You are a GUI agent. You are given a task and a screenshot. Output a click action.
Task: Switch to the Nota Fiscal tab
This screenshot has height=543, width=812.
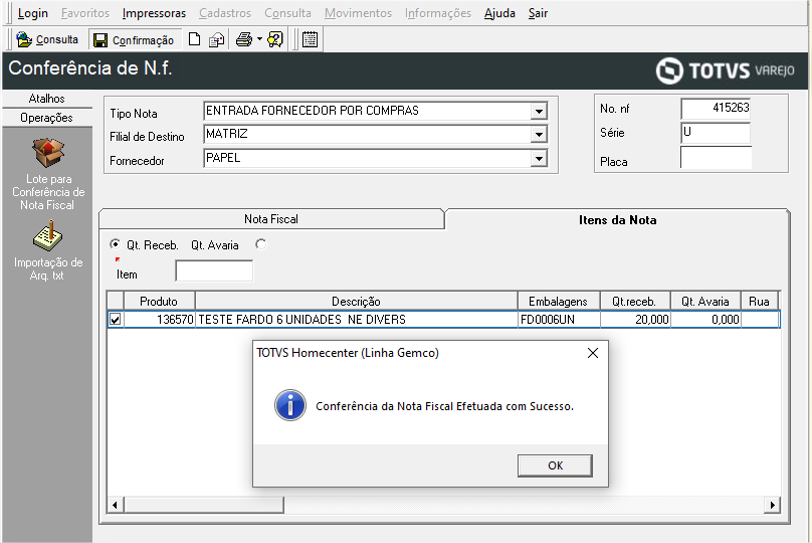[271, 219]
